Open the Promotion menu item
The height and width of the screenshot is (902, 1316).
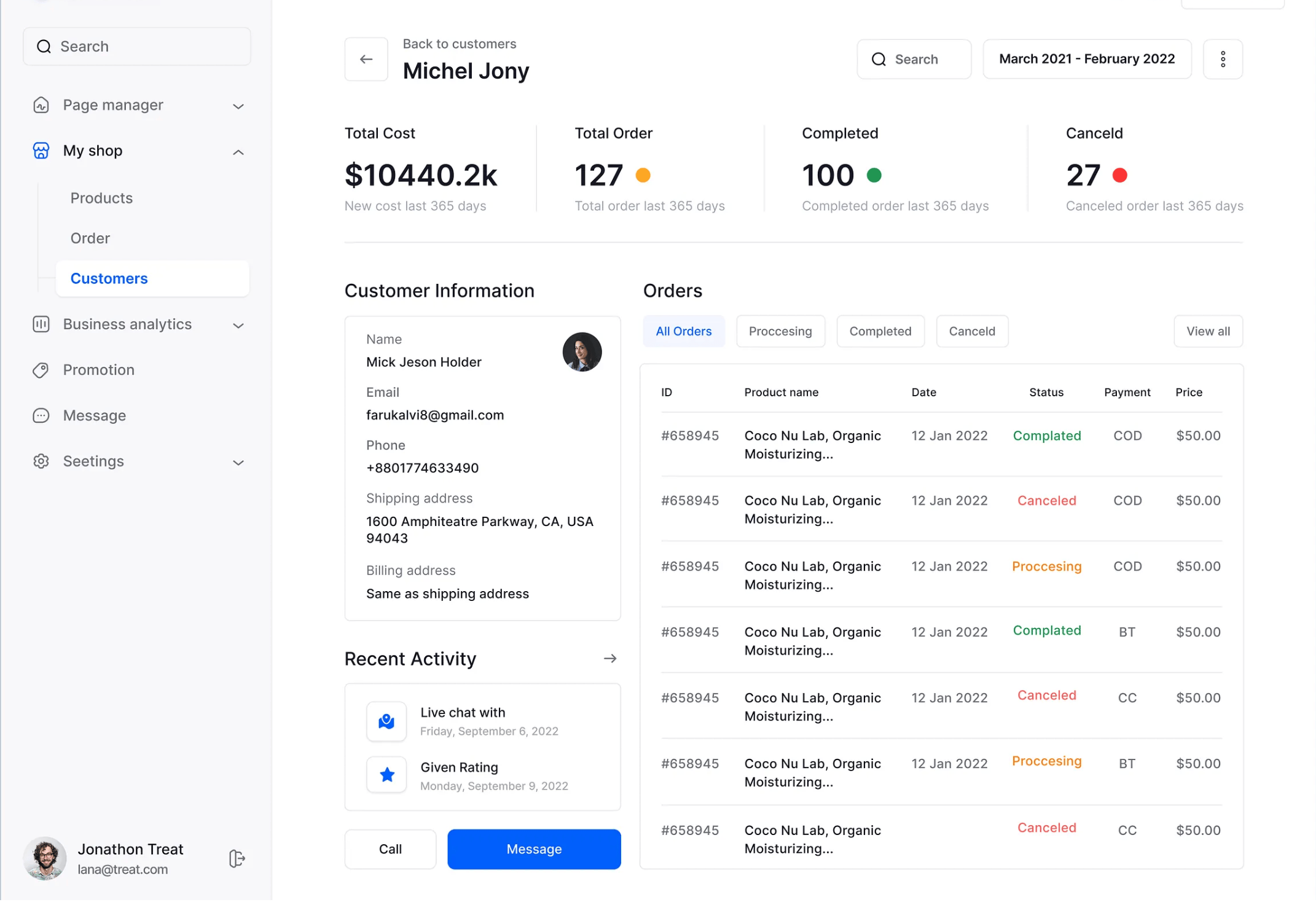tap(99, 370)
